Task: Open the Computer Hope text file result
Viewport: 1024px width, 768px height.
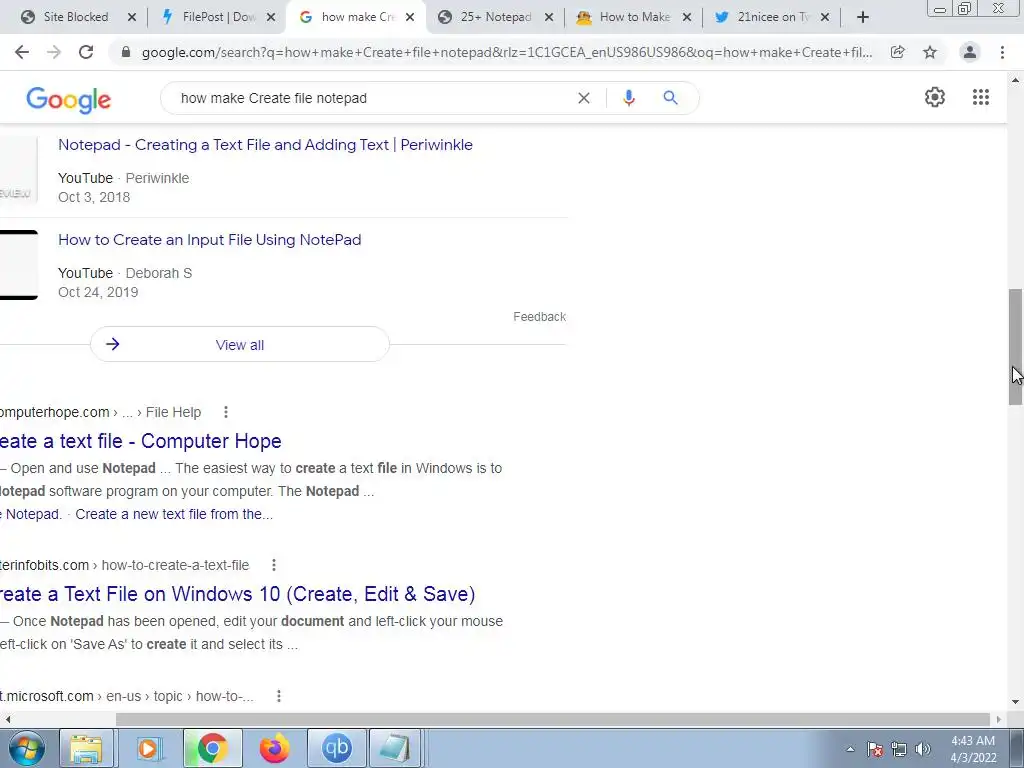Action: [140, 441]
